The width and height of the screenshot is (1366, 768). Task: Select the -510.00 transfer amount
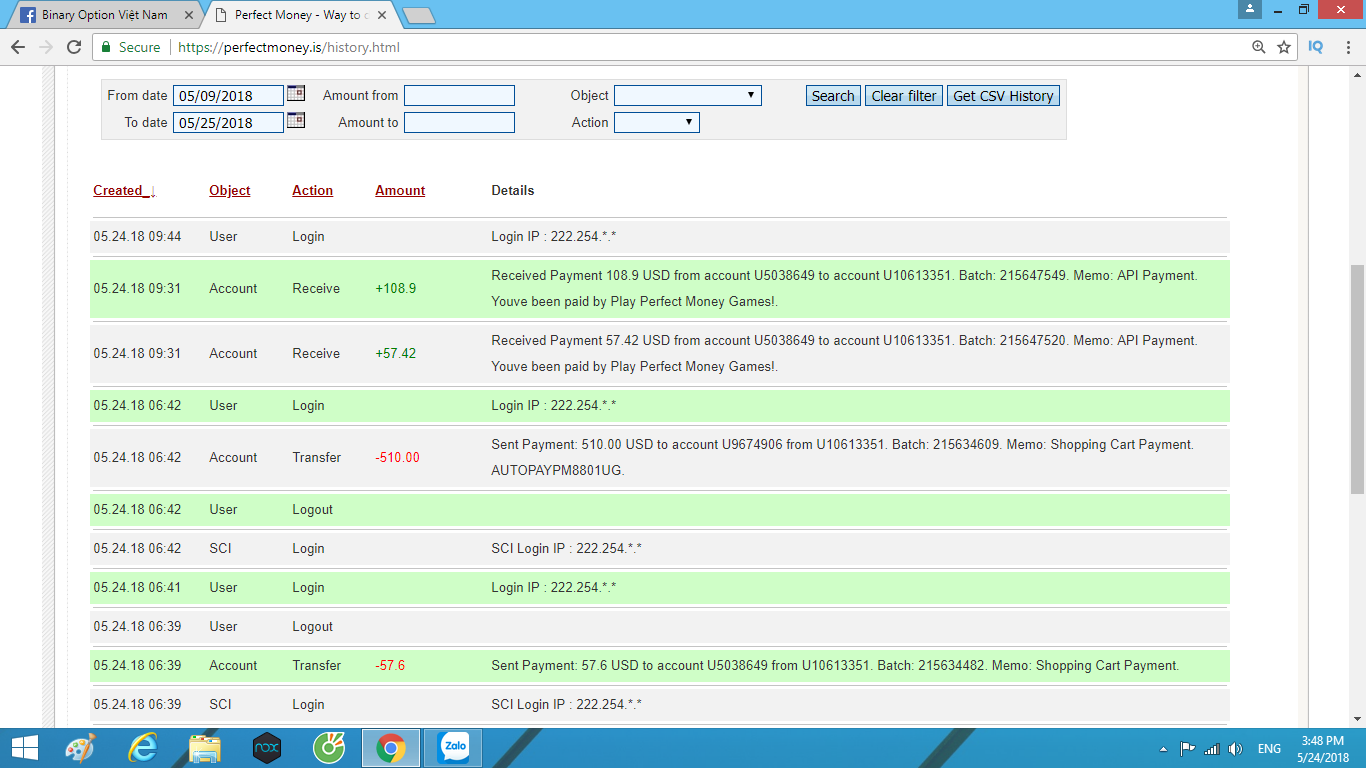click(398, 457)
